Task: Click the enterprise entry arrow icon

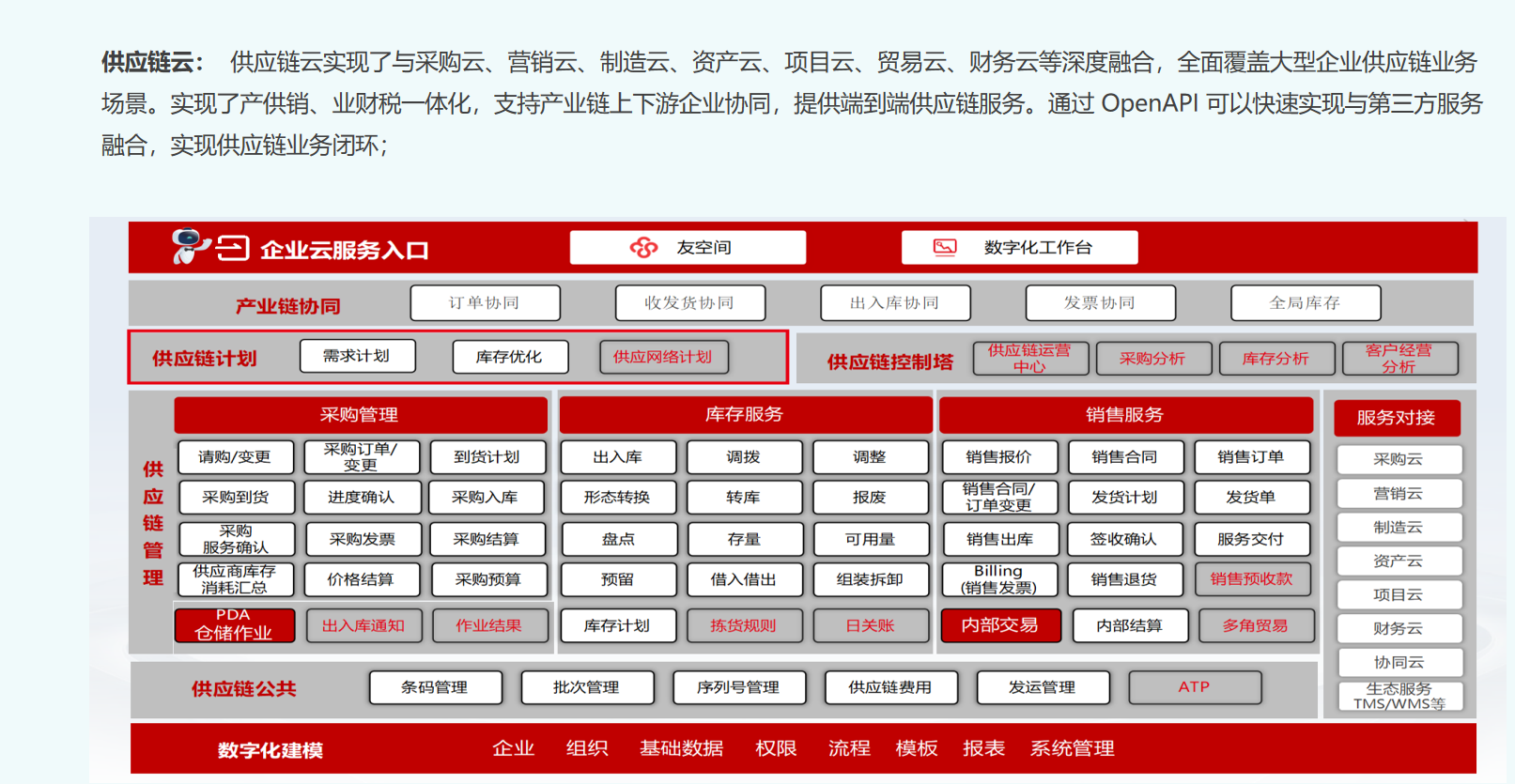Action: (233, 248)
